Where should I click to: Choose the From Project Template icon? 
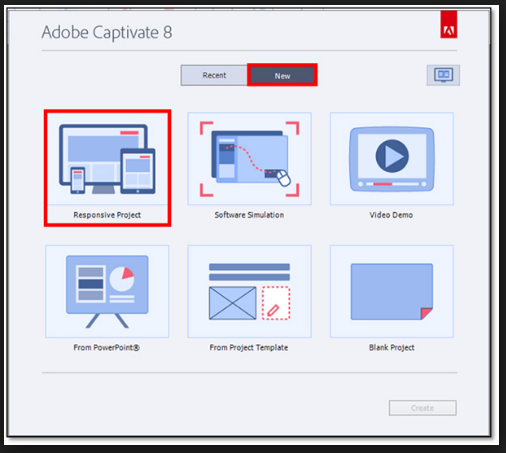(249, 292)
